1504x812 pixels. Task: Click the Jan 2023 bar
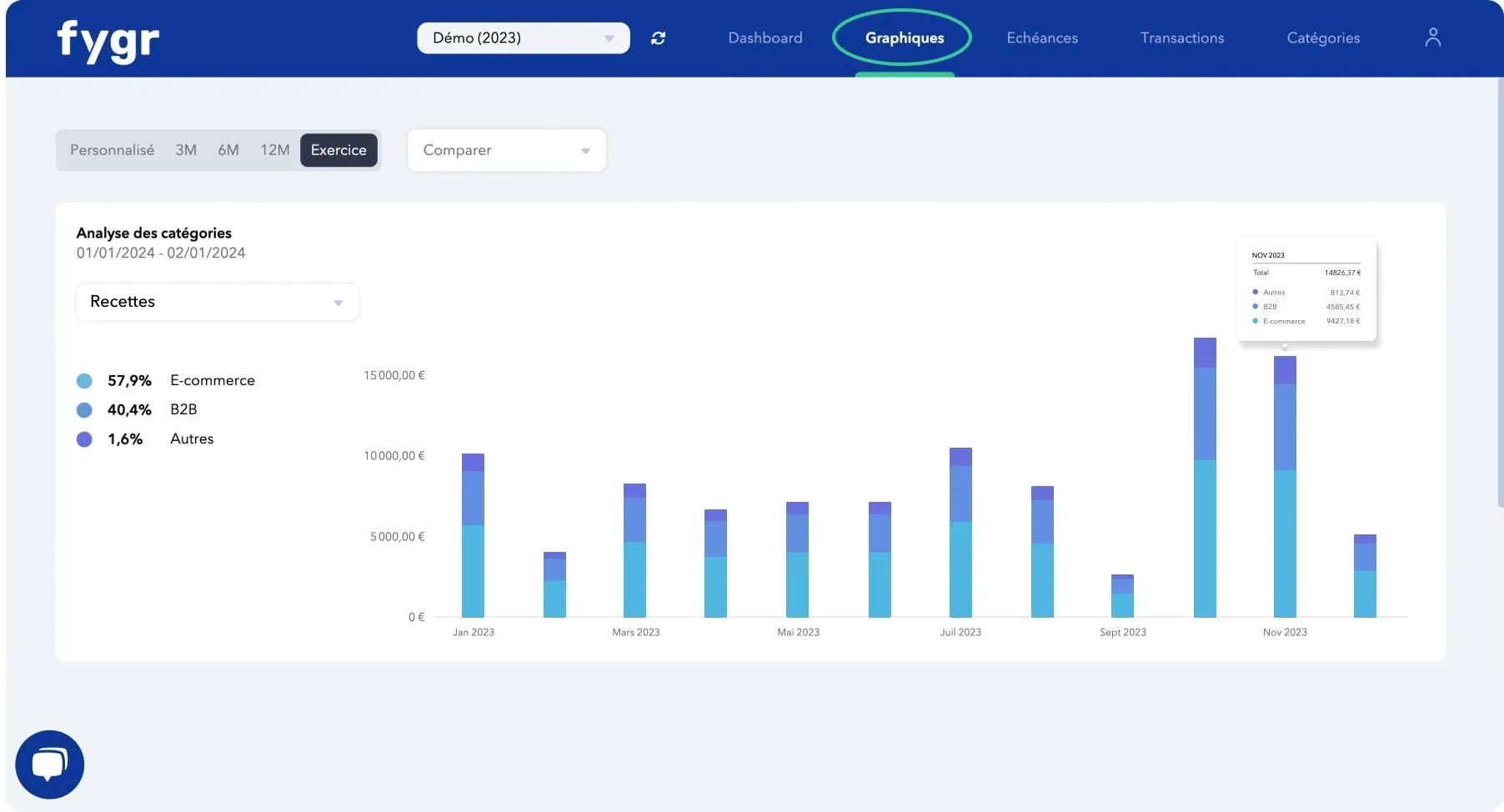473,535
